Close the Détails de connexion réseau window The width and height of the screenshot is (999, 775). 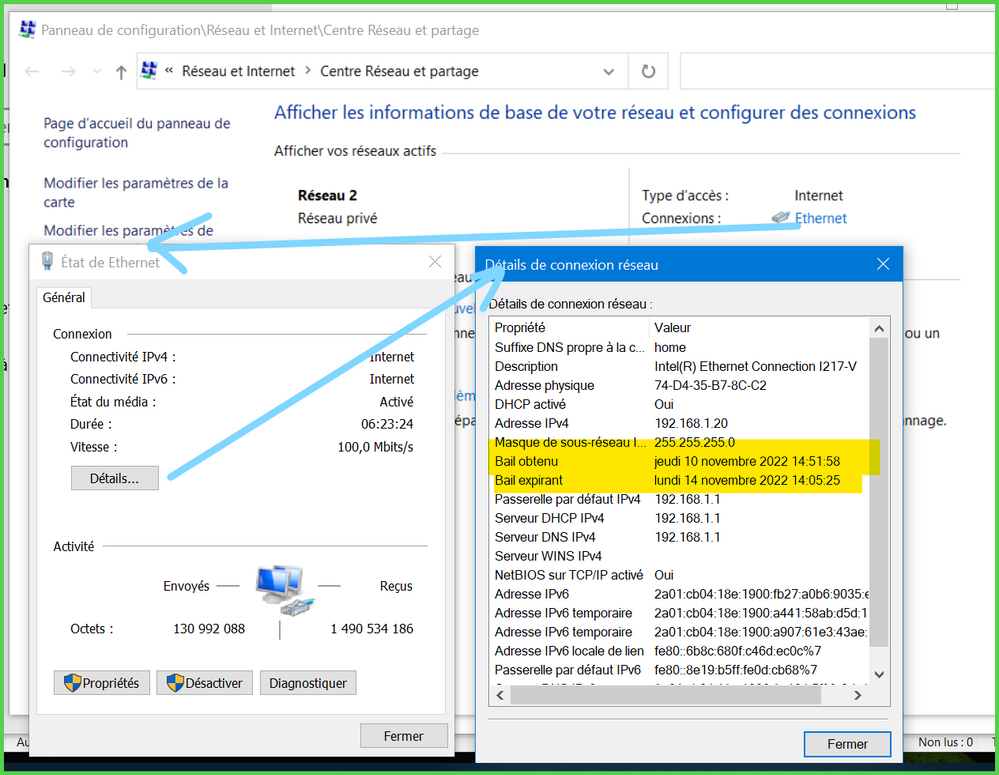click(x=883, y=264)
